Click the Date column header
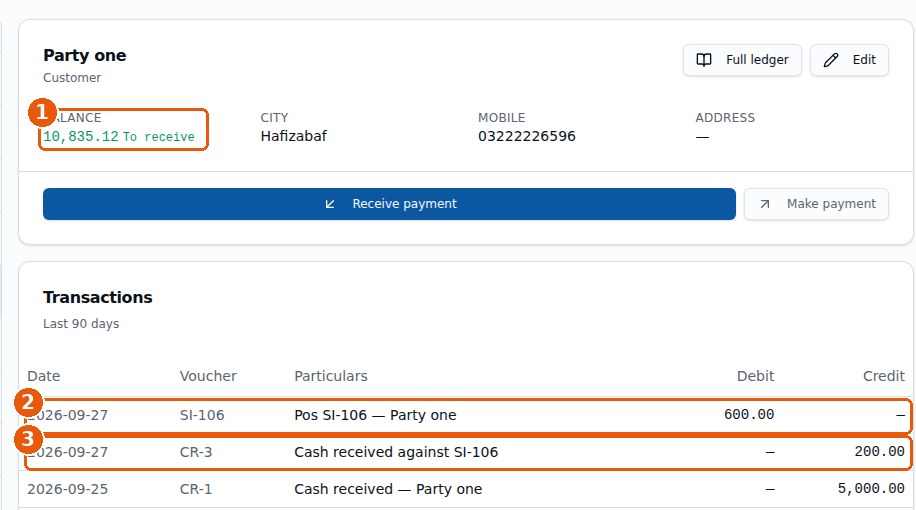 point(44,376)
